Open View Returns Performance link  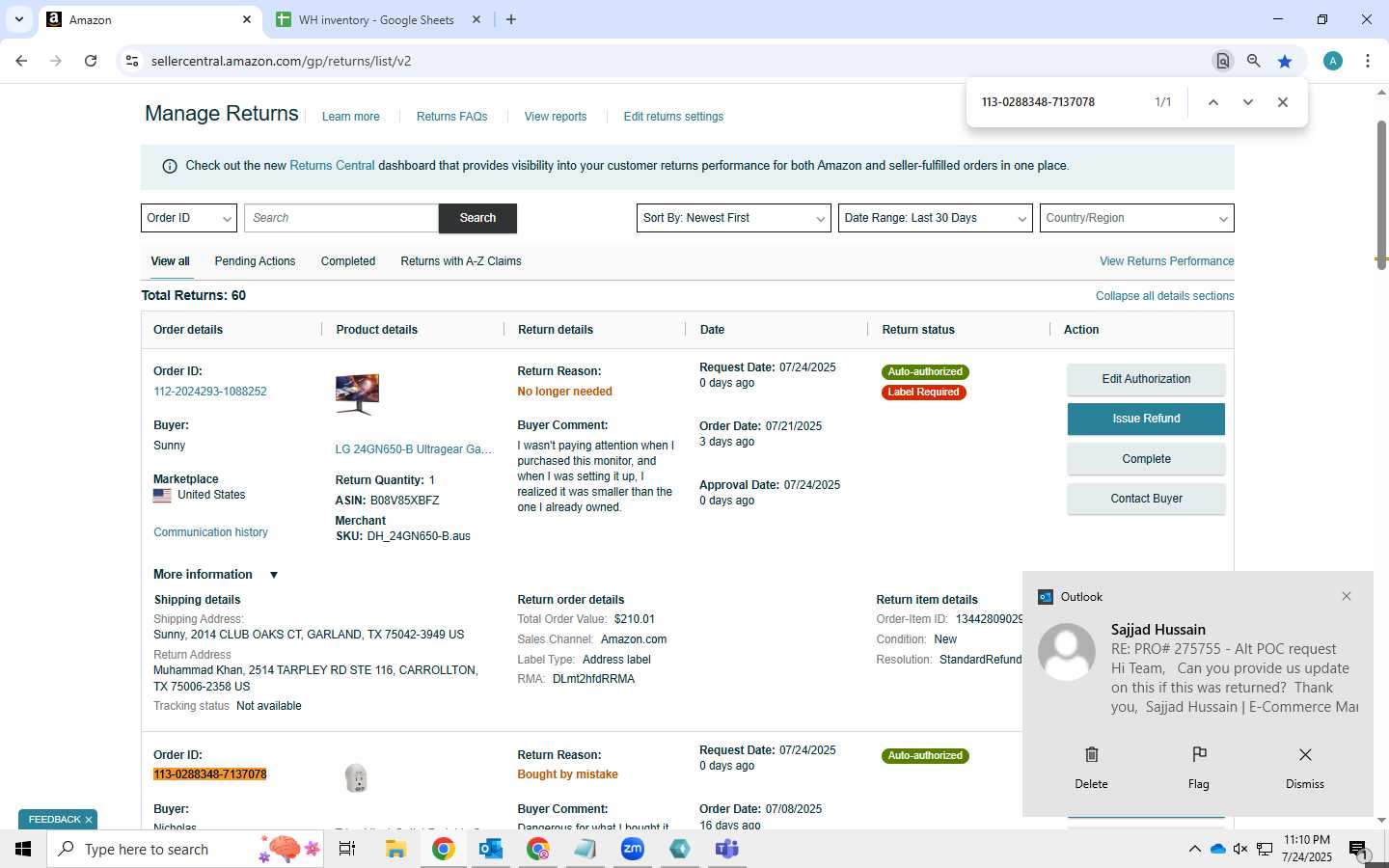tap(1167, 261)
